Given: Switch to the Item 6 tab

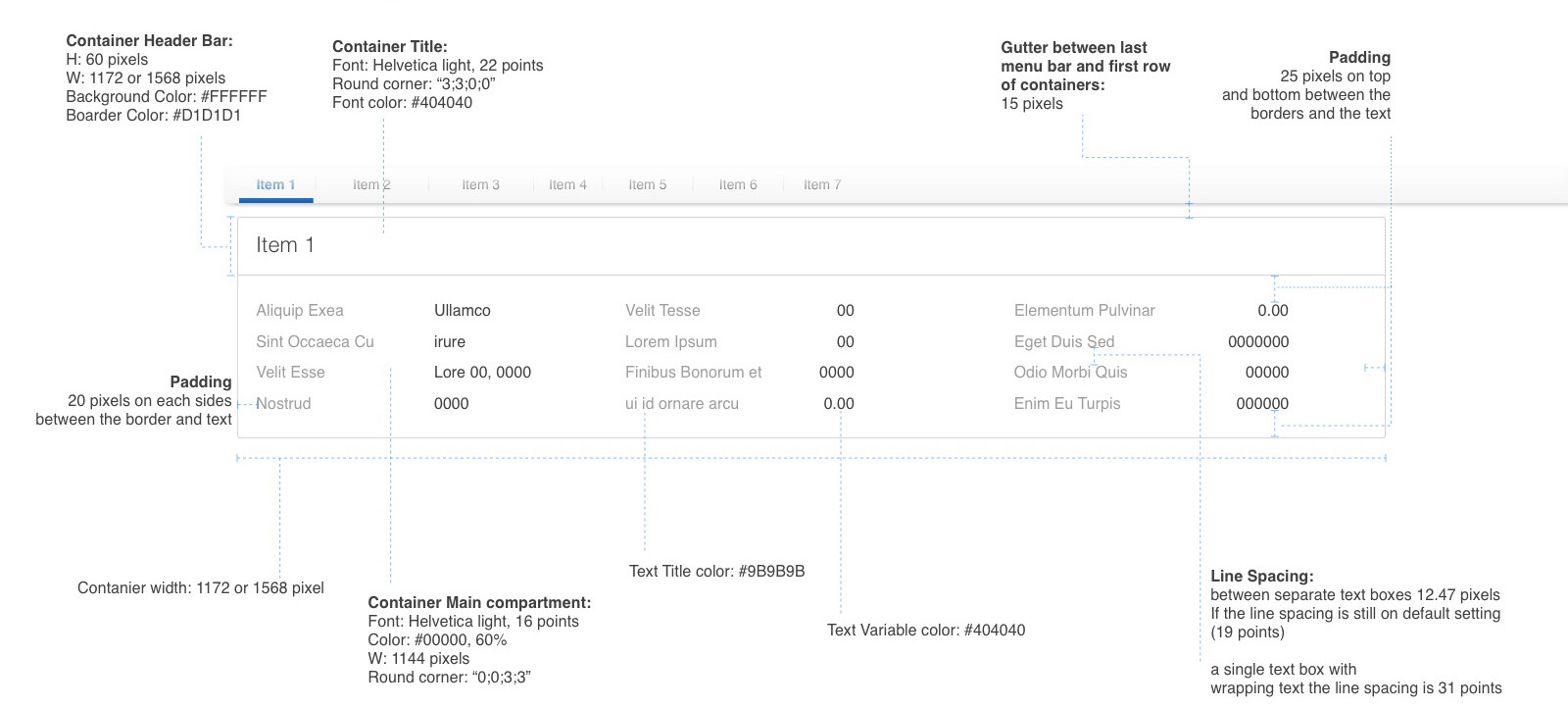Looking at the screenshot, I should coord(737,184).
